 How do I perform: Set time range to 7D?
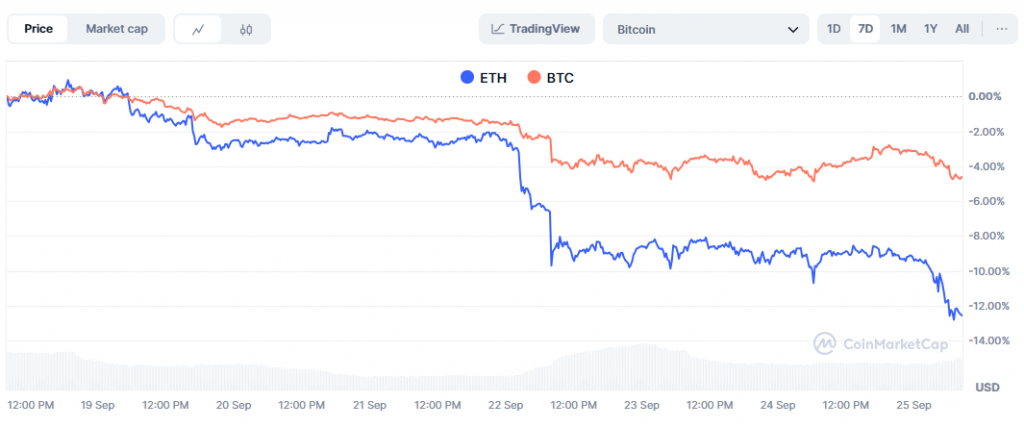(x=865, y=29)
